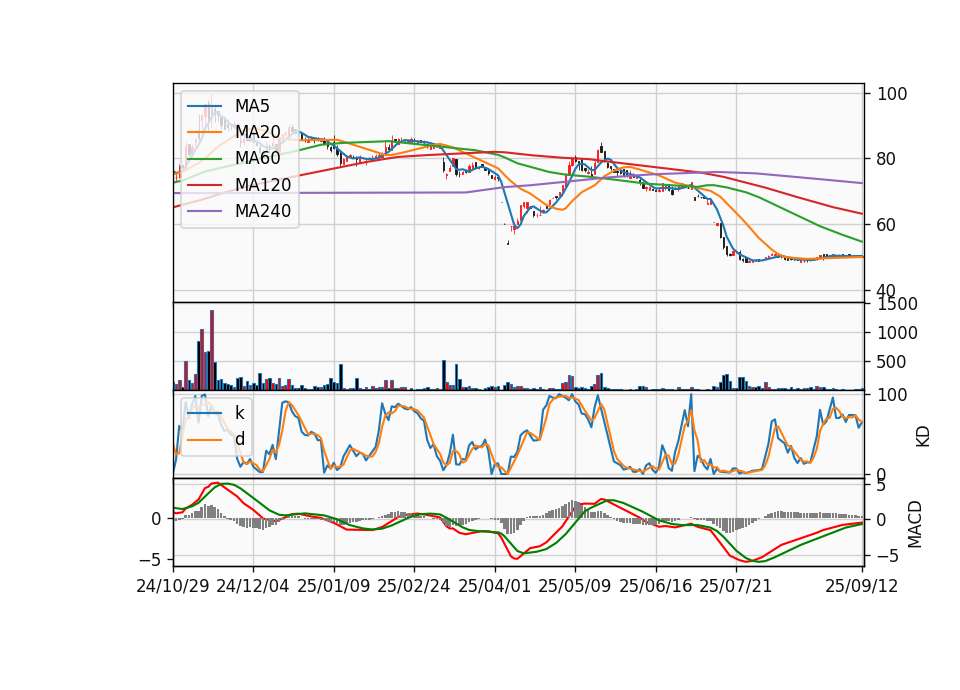Click the 25/09/12 date axis label
Viewport: 960px width, 690px height.
[862, 586]
